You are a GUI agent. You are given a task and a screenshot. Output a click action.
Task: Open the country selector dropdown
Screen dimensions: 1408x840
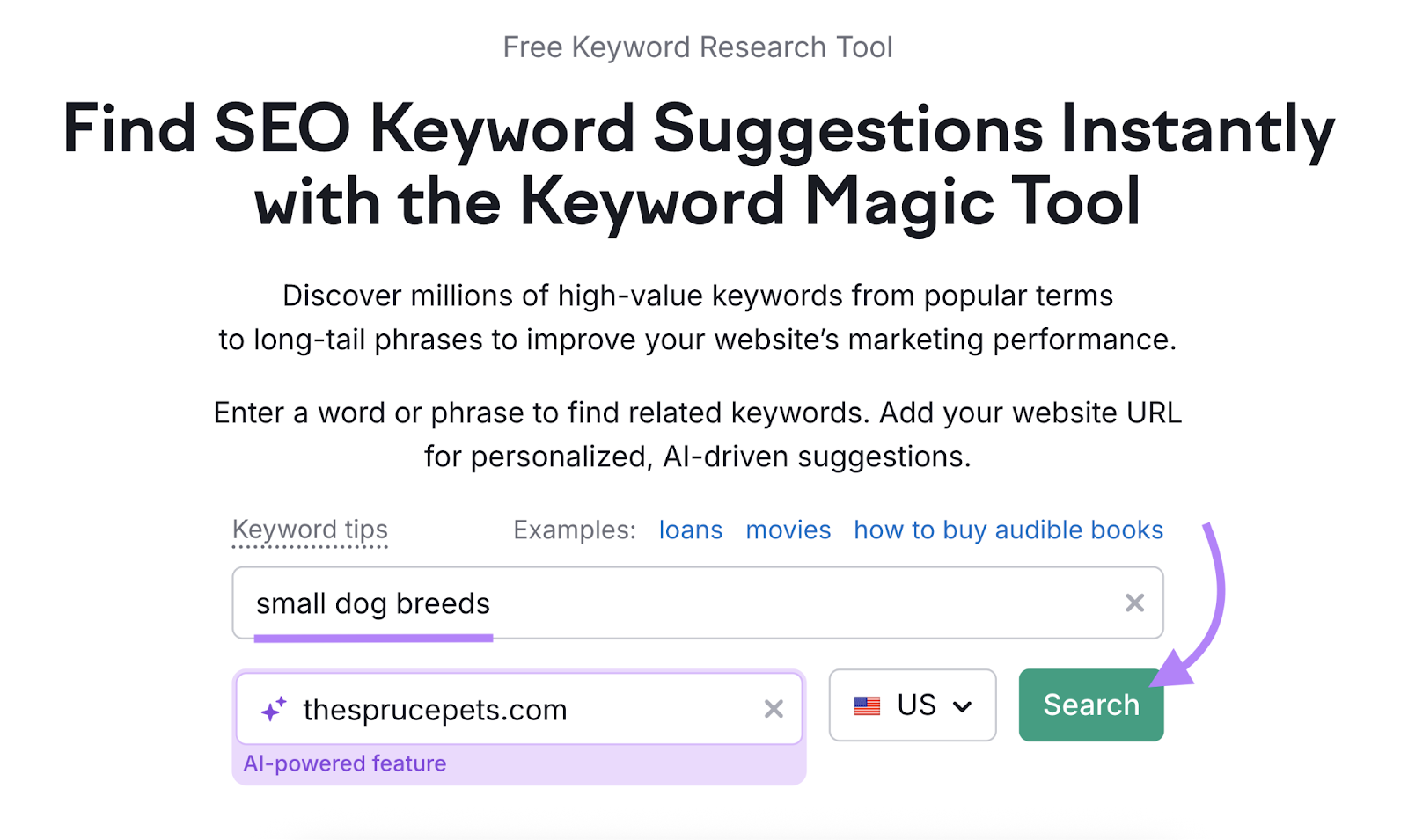[912, 705]
